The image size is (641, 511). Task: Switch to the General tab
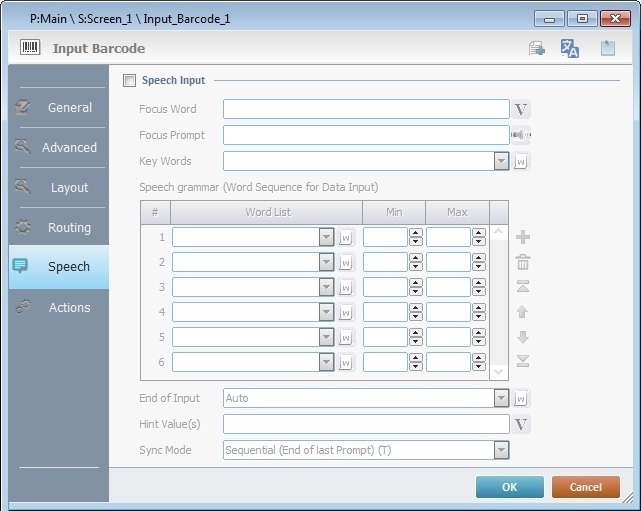pyautogui.click(x=58, y=108)
